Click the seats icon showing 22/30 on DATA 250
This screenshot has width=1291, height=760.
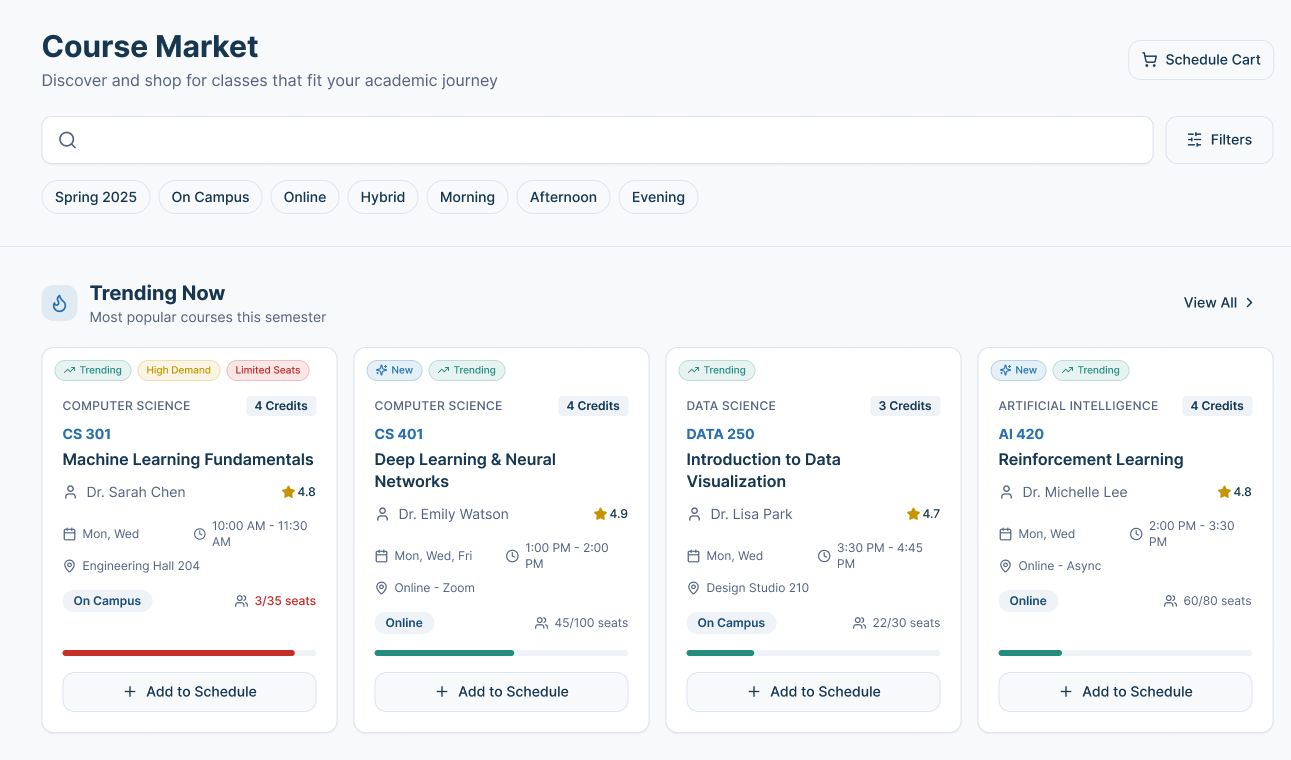(x=859, y=622)
